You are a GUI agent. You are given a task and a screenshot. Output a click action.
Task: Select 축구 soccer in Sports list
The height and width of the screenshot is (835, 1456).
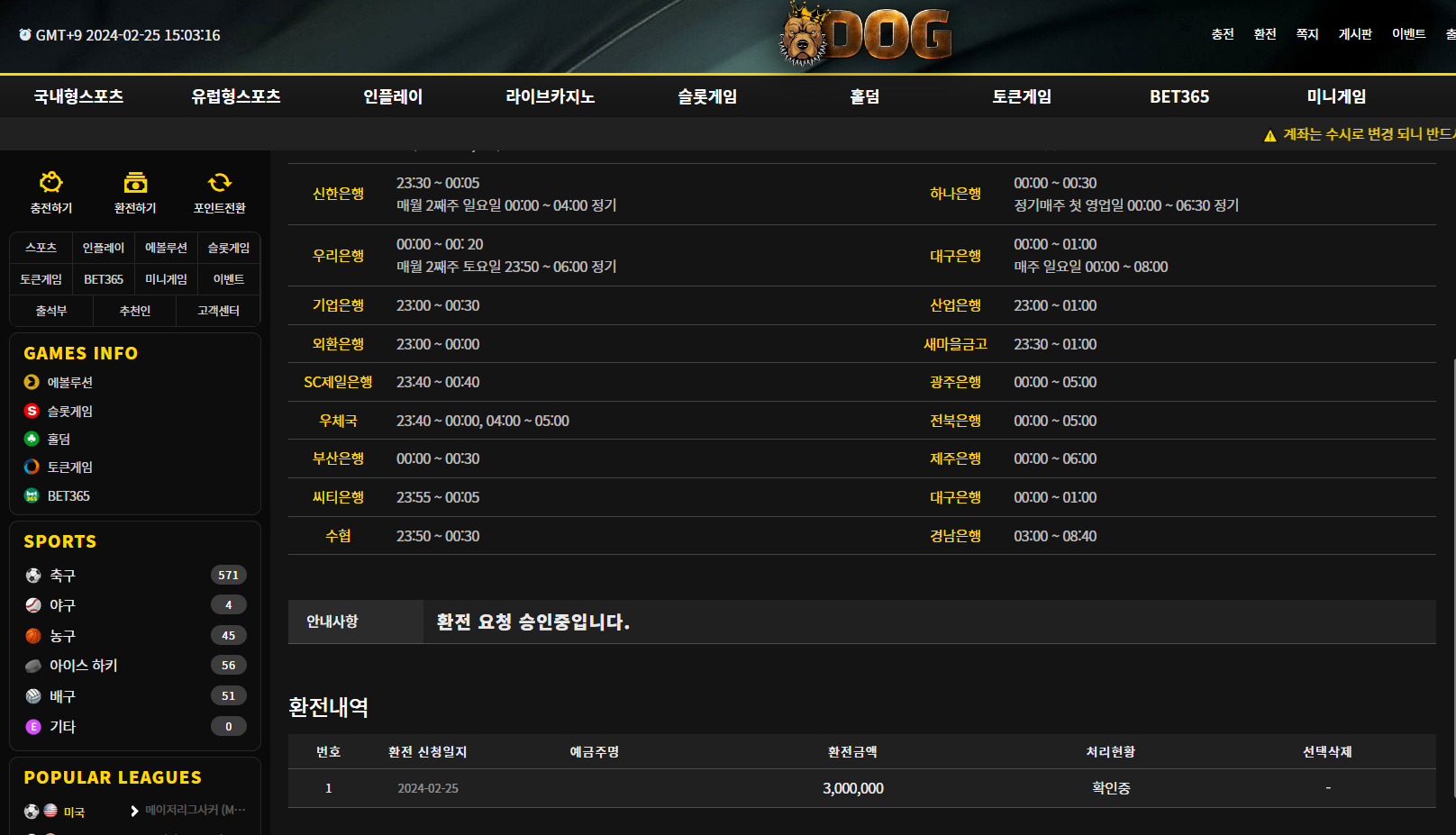(62, 576)
